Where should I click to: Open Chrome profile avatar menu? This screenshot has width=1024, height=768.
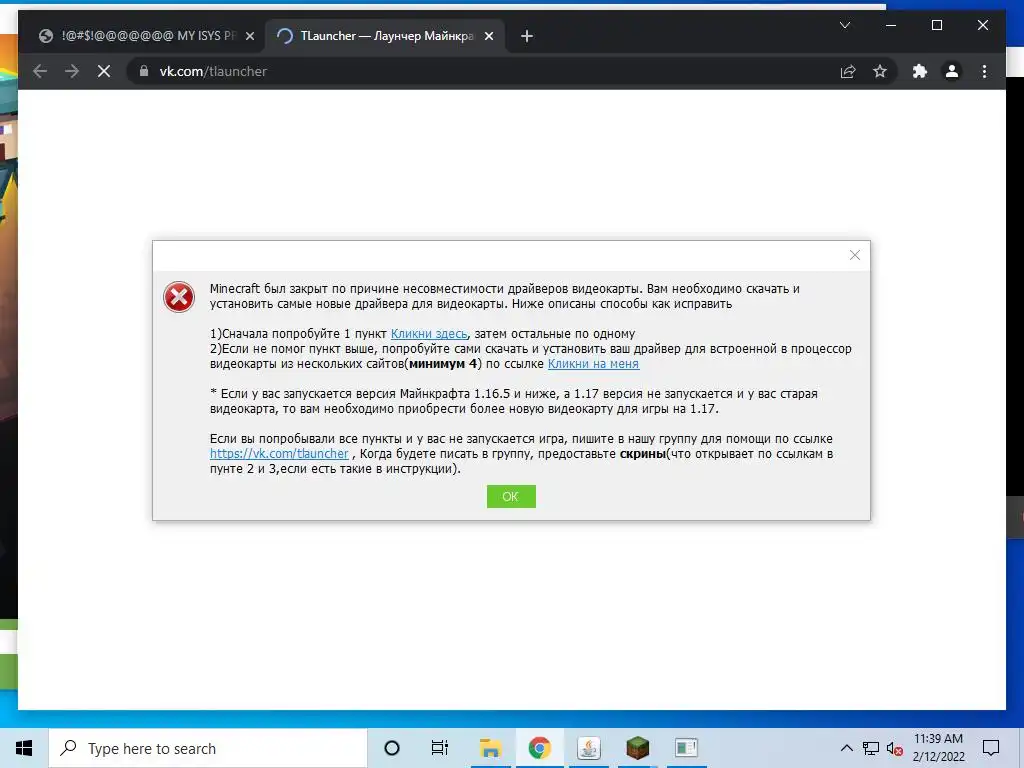(952, 71)
